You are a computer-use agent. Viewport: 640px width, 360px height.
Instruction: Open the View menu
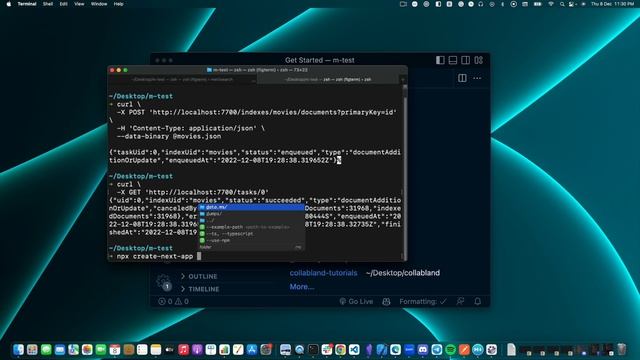pos(79,4)
